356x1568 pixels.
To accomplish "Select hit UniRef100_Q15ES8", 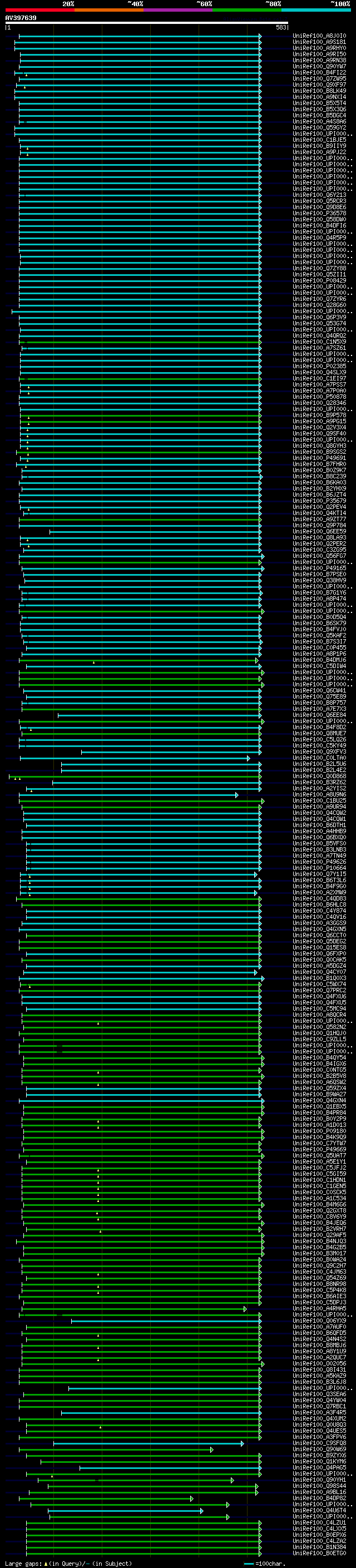I will (x=319, y=947).
